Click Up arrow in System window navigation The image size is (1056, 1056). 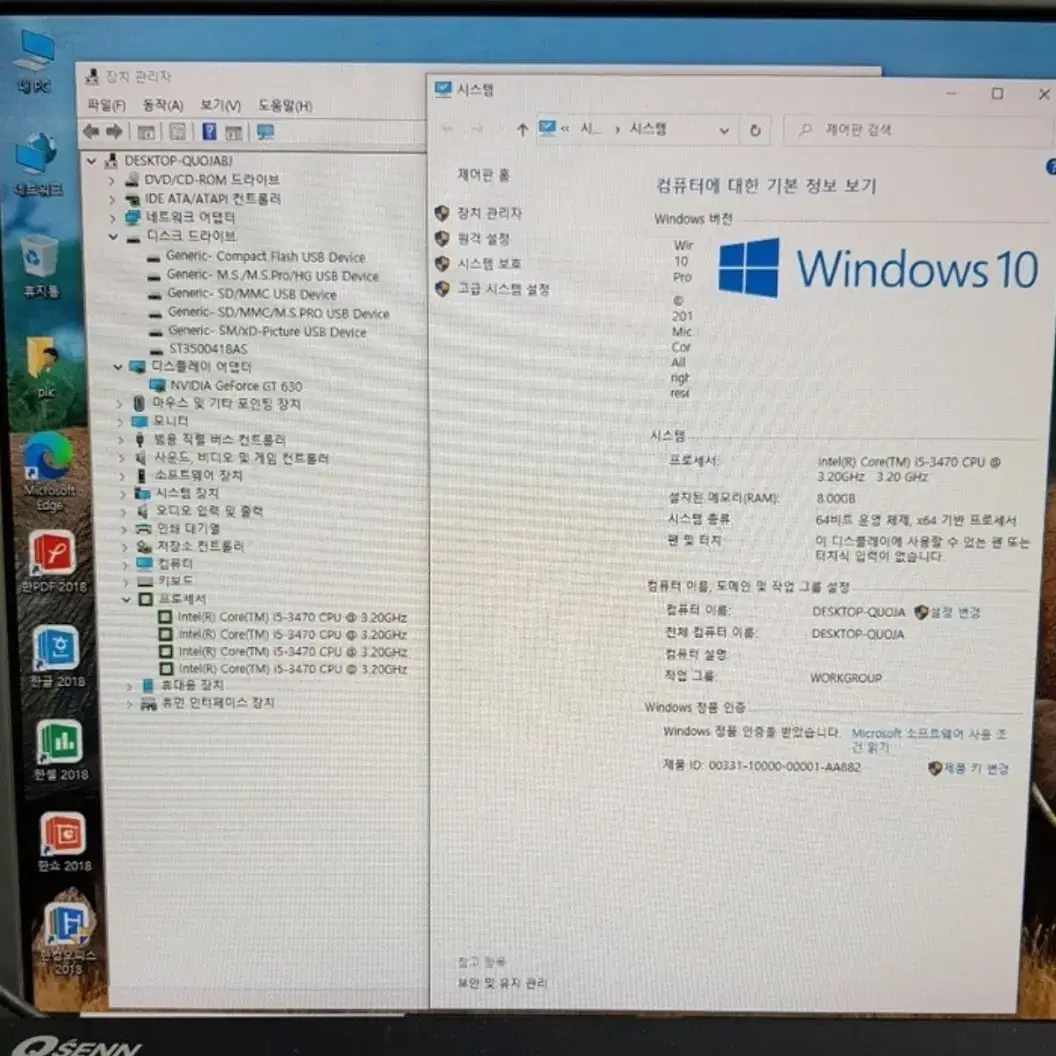pos(522,129)
